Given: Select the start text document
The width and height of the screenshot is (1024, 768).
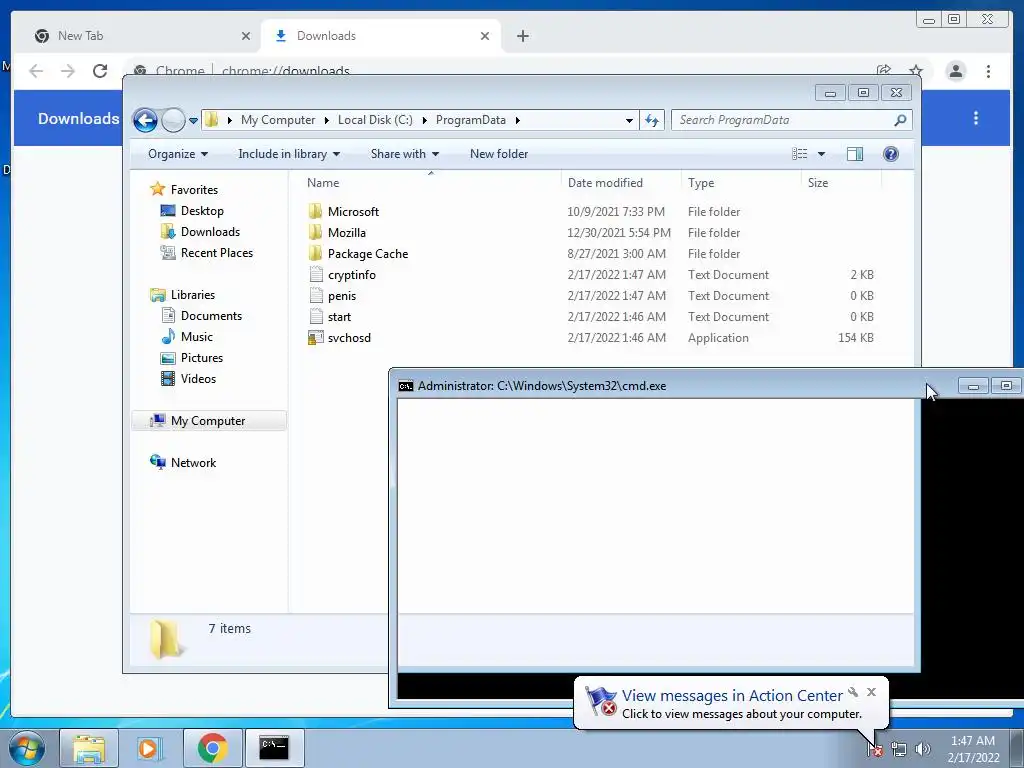Looking at the screenshot, I should coord(339,317).
